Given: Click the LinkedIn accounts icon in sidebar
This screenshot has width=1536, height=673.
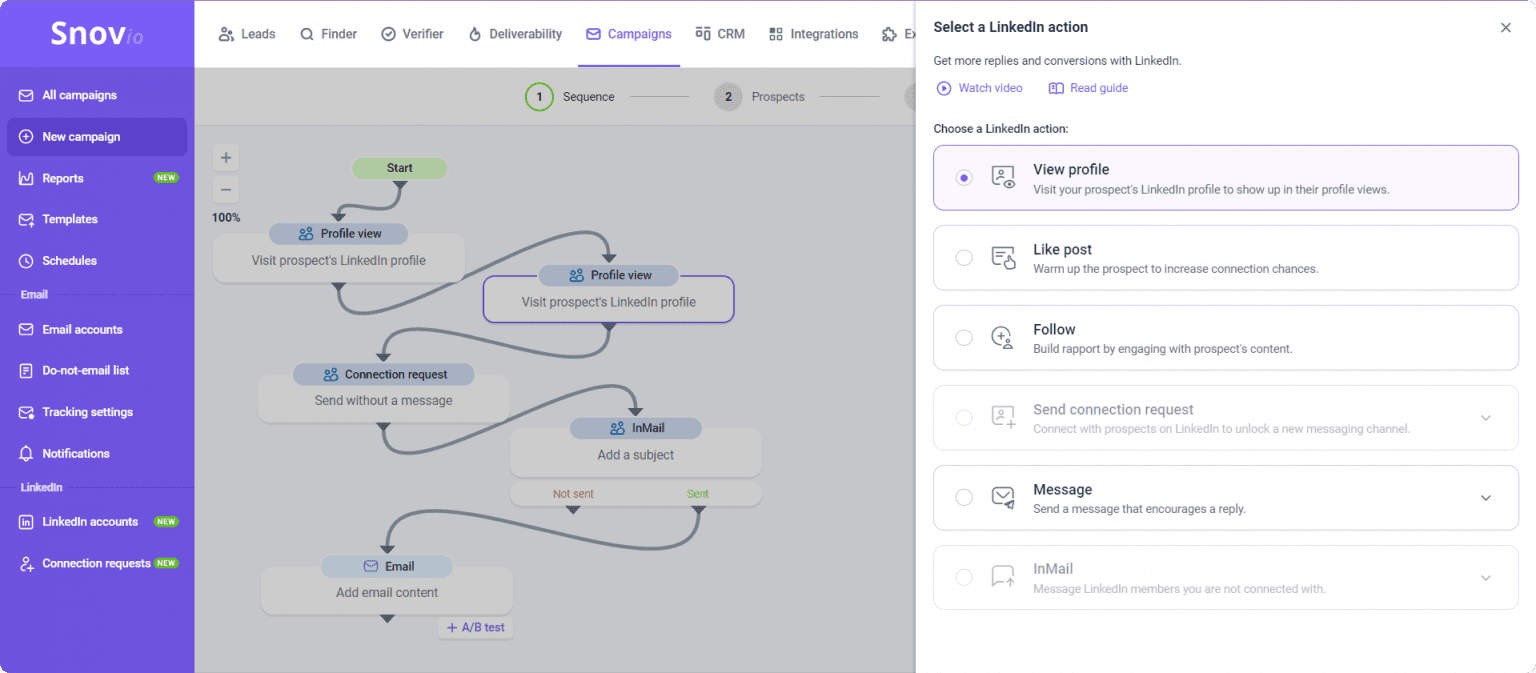Looking at the screenshot, I should (x=26, y=522).
